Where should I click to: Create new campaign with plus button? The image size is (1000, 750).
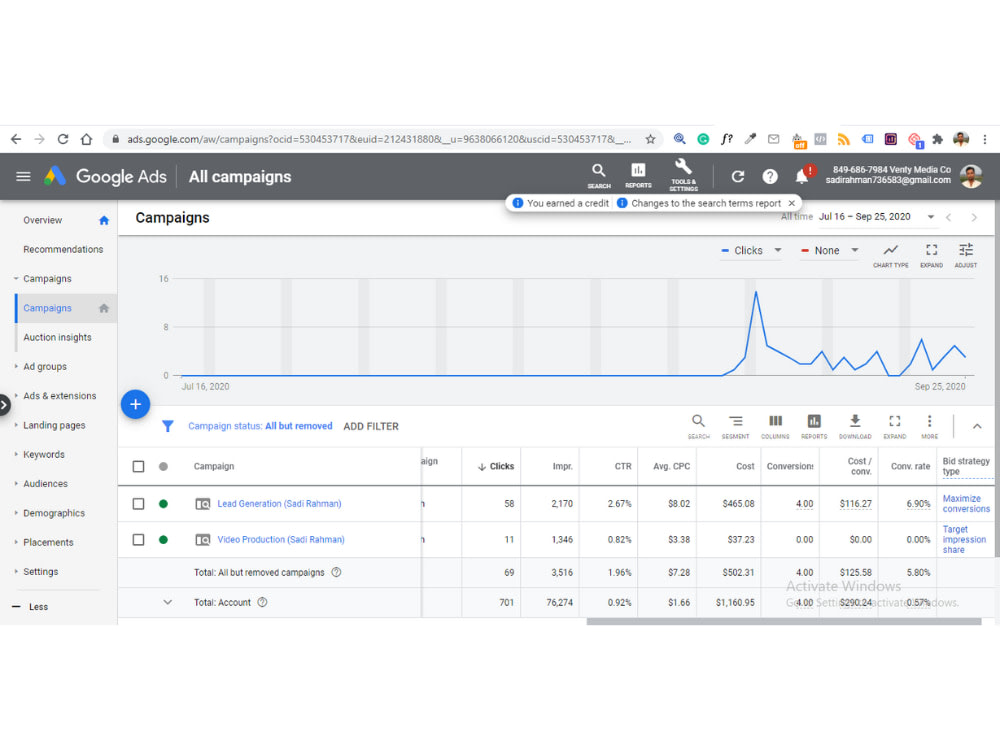[135, 404]
